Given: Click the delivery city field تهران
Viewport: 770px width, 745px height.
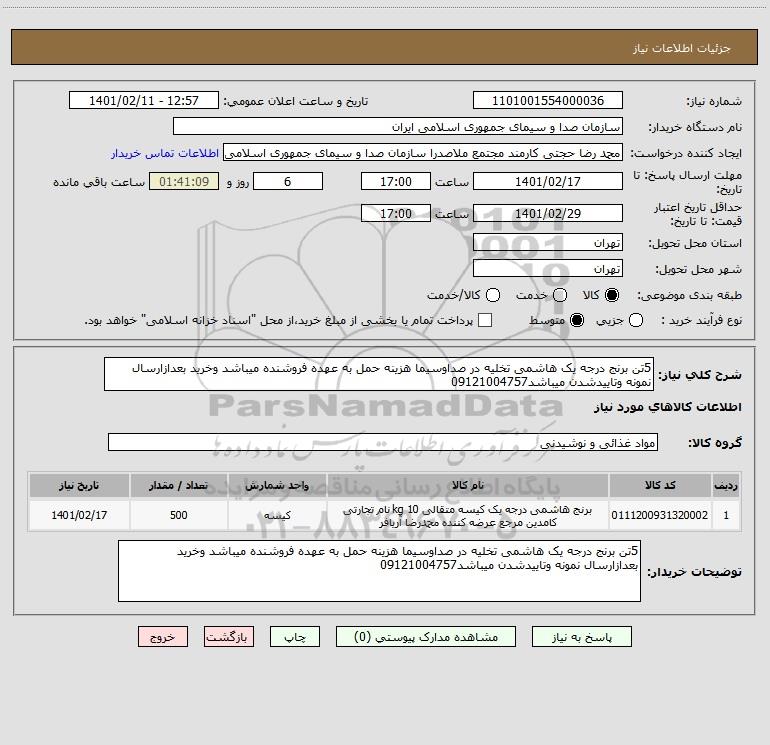Looking at the screenshot, I should [x=548, y=268].
